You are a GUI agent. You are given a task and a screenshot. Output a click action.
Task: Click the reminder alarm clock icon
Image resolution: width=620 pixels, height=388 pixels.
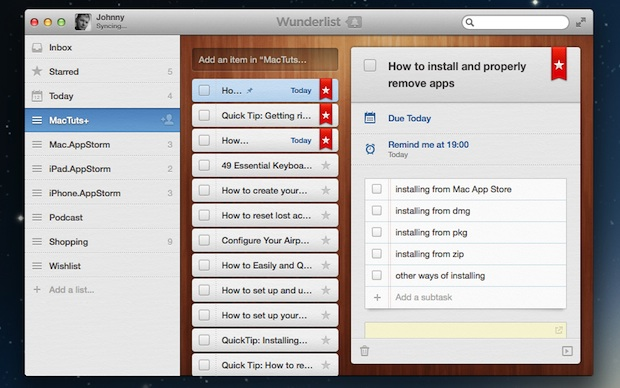click(x=370, y=149)
